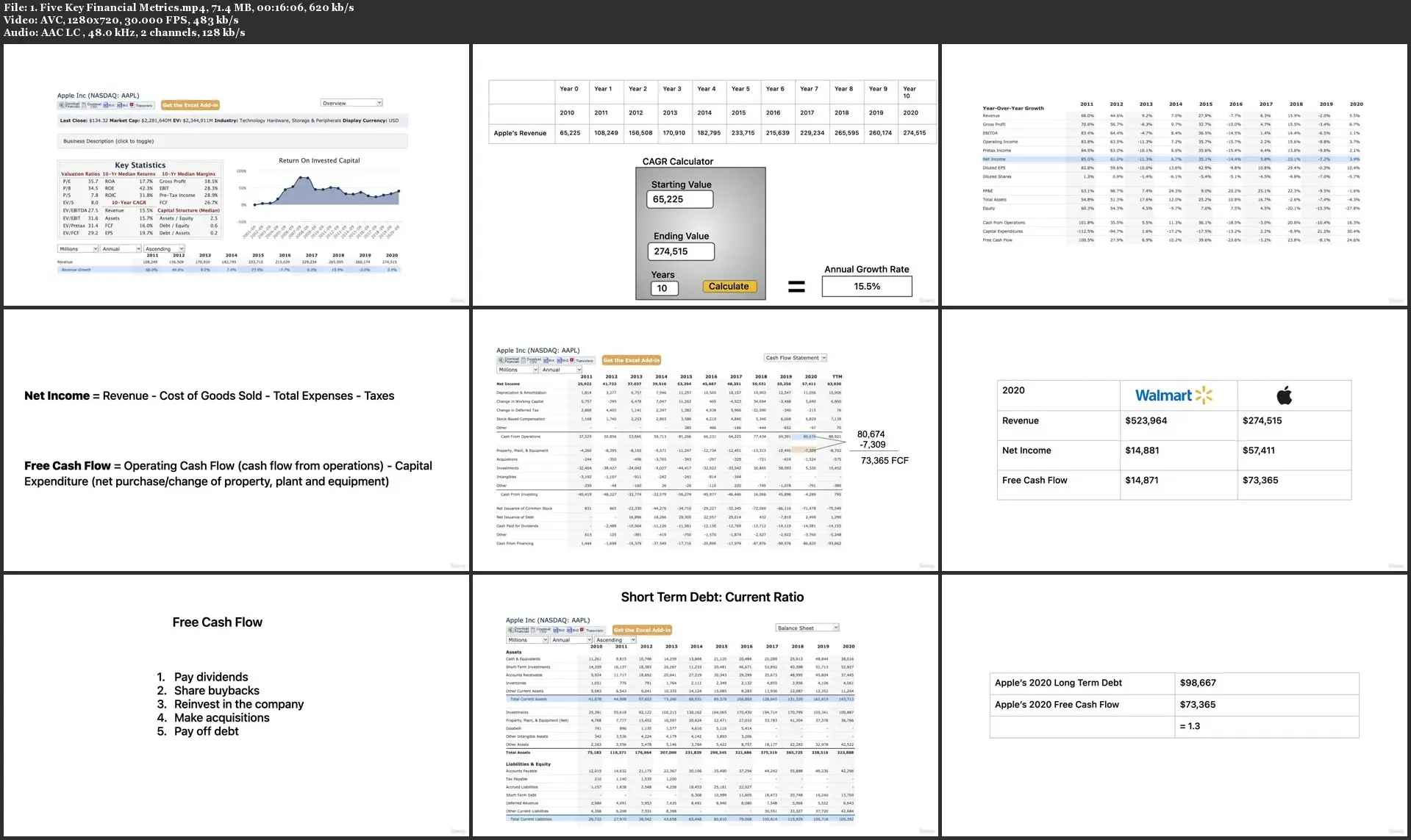Click Download Financials icon in Balance Sheet thumbnail

518,630
